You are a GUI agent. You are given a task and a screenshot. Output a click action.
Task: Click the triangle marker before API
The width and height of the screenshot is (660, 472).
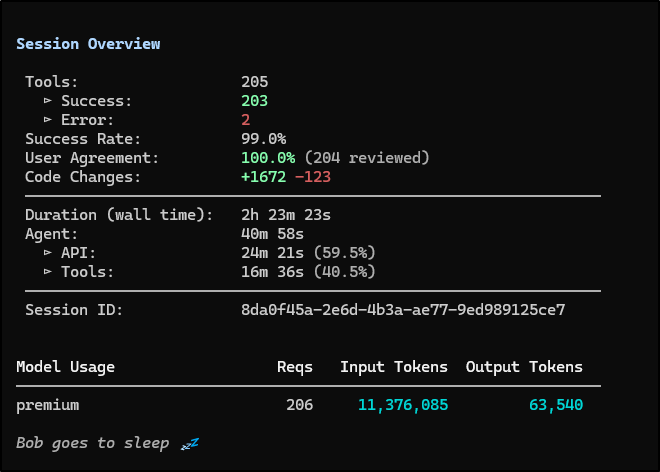48,253
